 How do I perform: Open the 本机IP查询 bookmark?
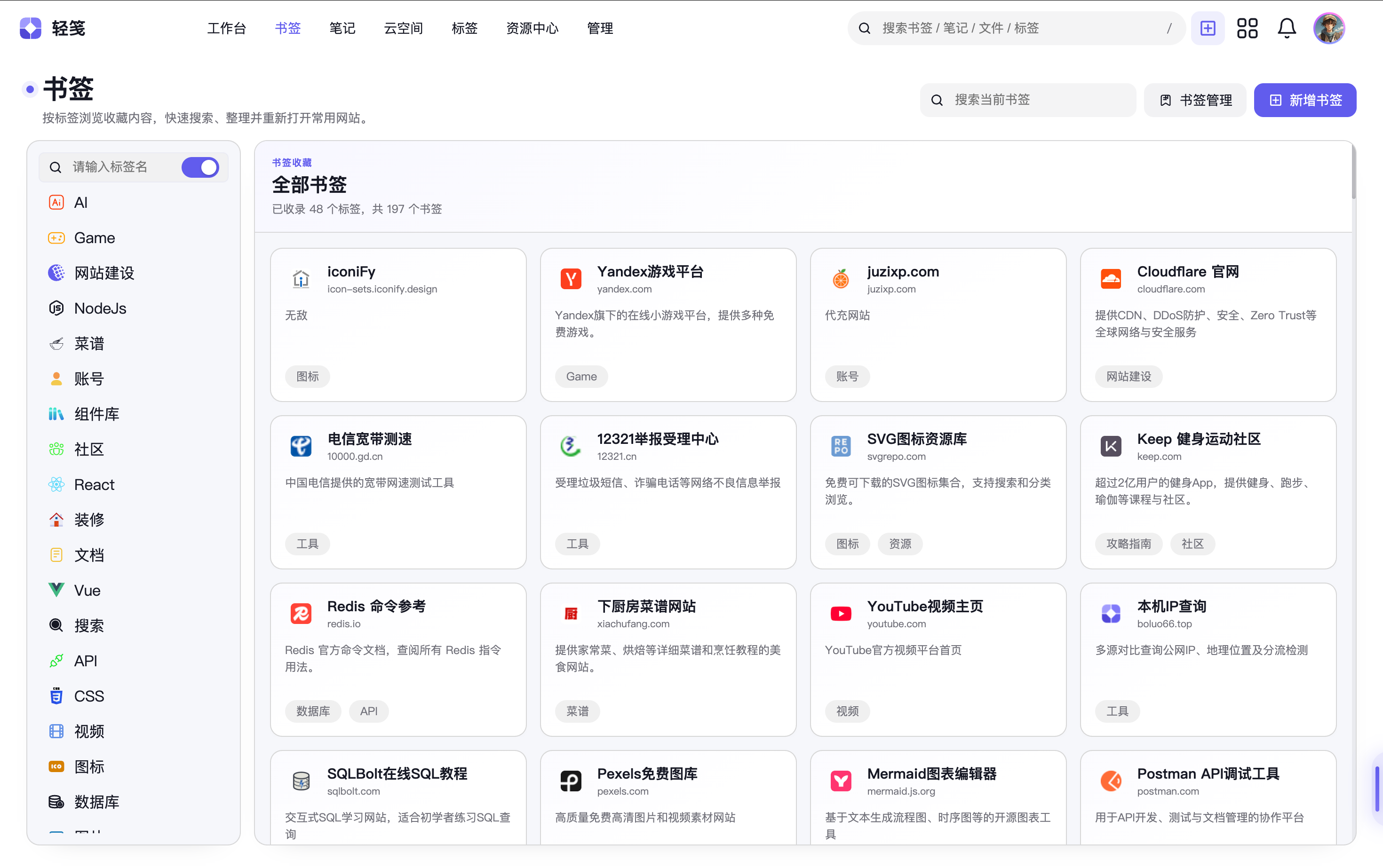[1208, 660]
